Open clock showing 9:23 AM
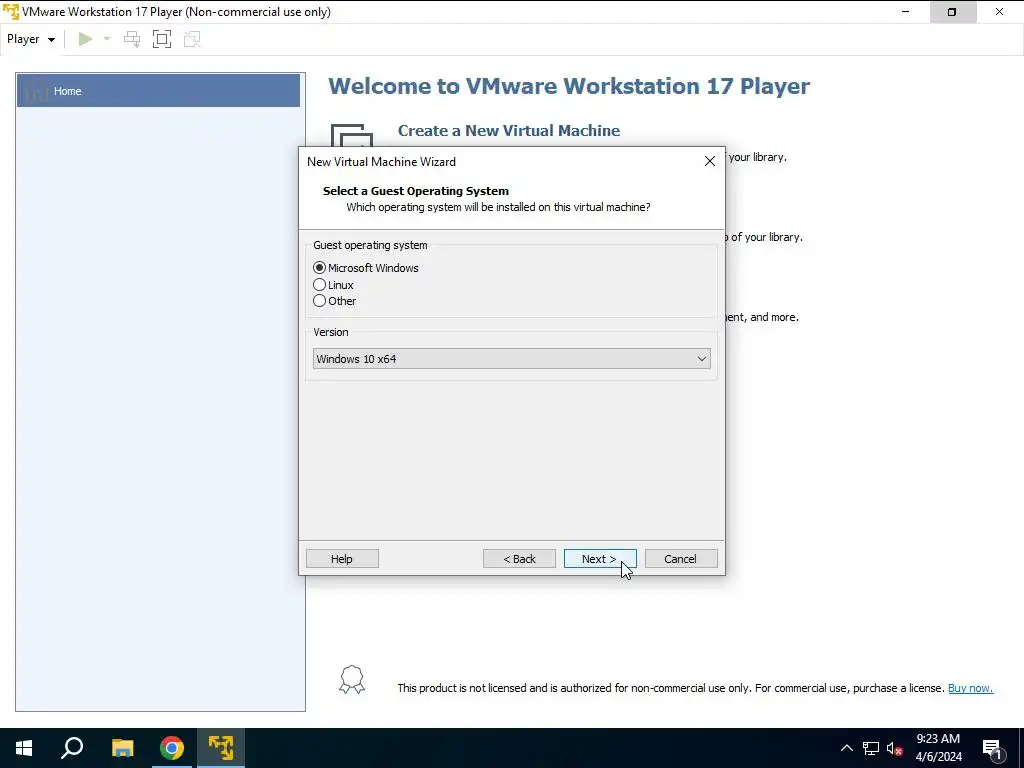Viewport: 1024px width, 768px height. [x=938, y=748]
